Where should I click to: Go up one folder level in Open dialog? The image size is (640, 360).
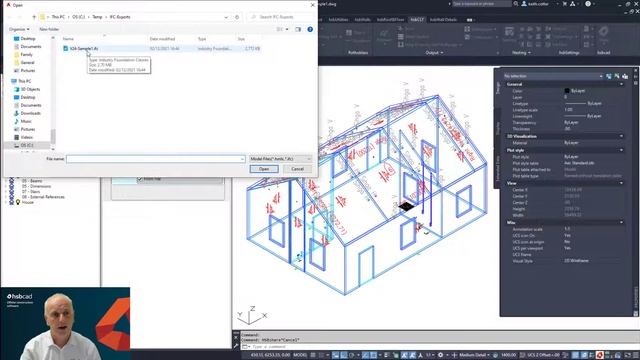[34, 17]
